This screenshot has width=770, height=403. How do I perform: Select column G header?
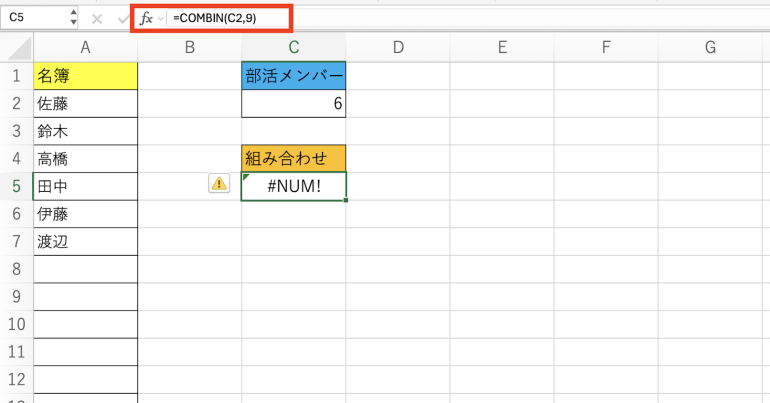coord(710,47)
